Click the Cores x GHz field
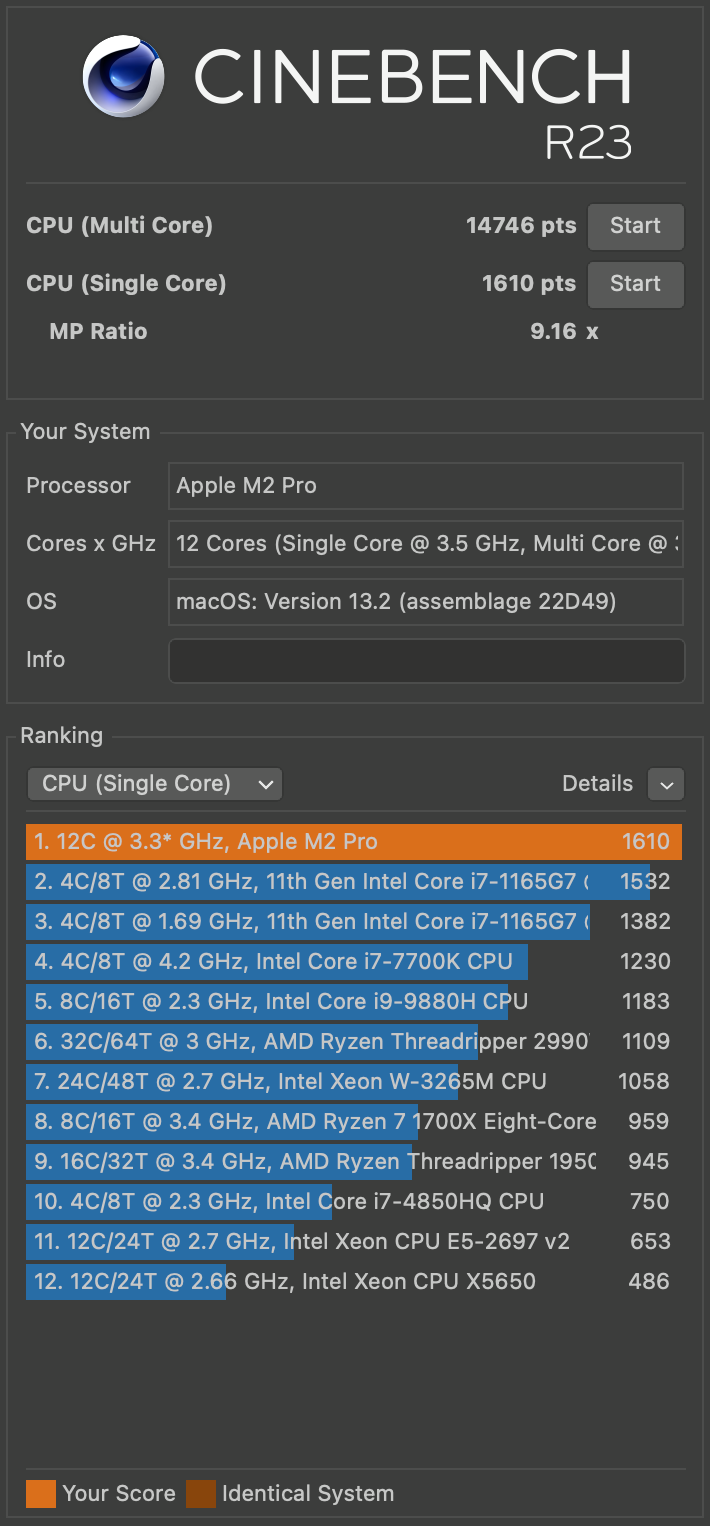This screenshot has height=1526, width=710. [x=426, y=544]
